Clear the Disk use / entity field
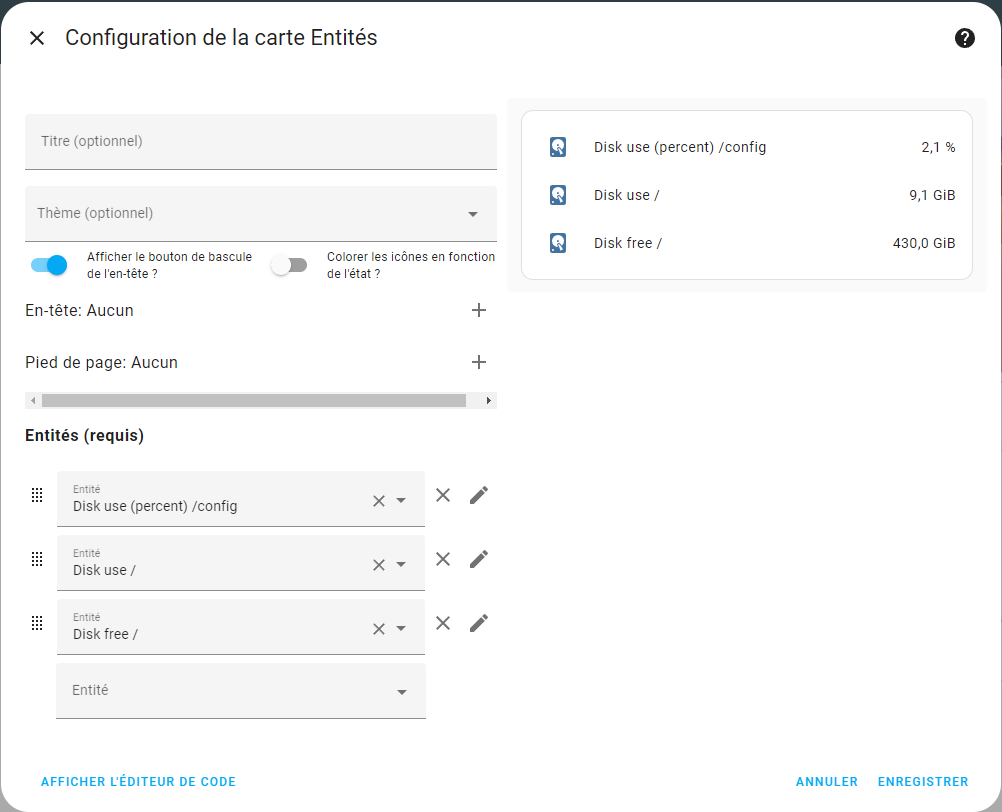This screenshot has width=1002, height=812. coord(379,565)
